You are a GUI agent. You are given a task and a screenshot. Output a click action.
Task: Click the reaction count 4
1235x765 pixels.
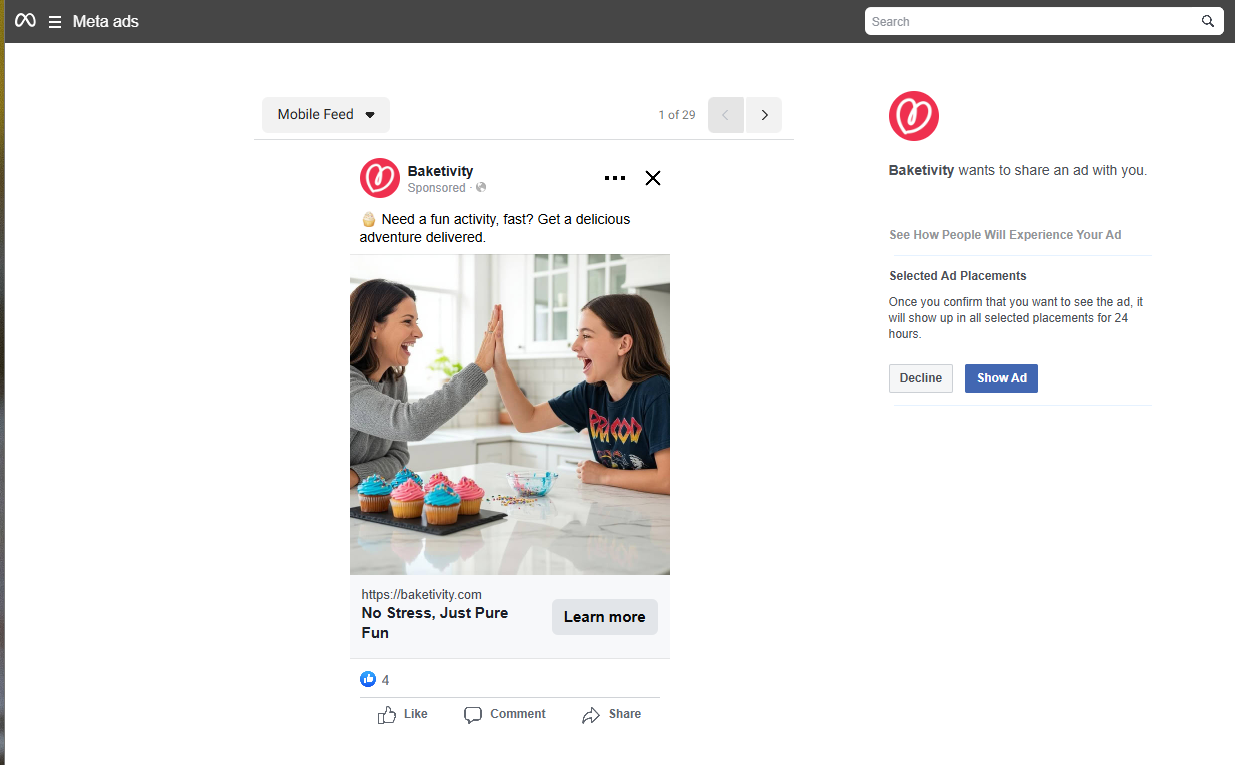pos(386,680)
